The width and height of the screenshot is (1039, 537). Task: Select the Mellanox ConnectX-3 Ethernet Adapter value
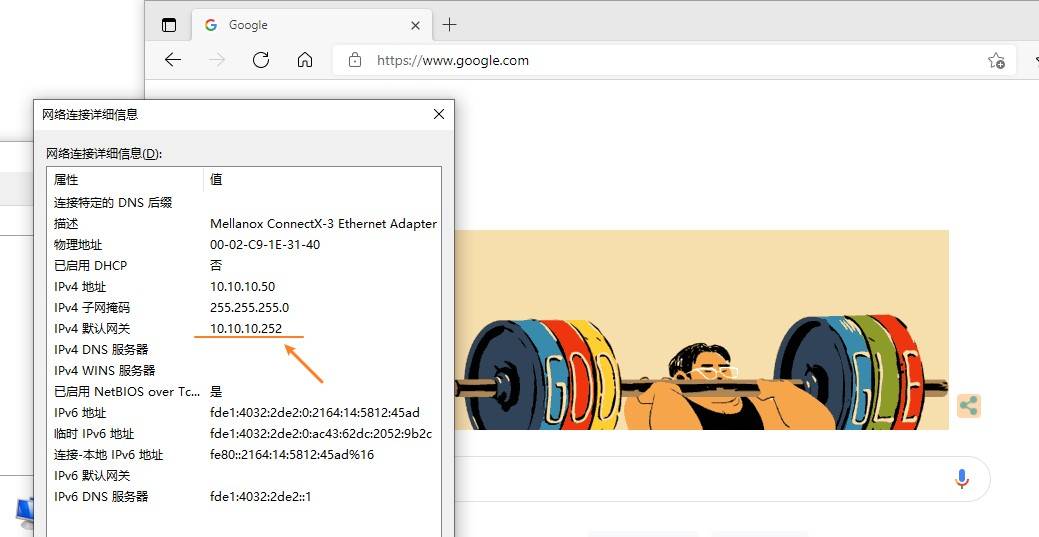323,223
